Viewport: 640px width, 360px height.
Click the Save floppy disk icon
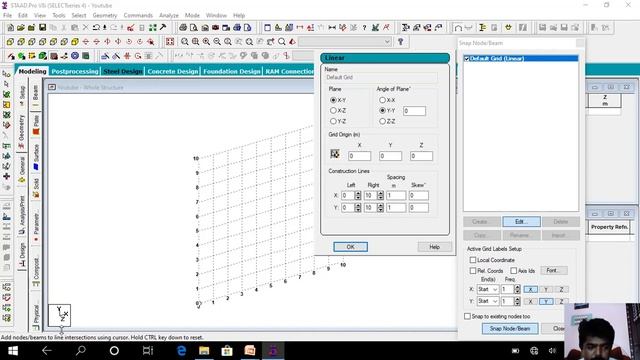click(x=42, y=28)
